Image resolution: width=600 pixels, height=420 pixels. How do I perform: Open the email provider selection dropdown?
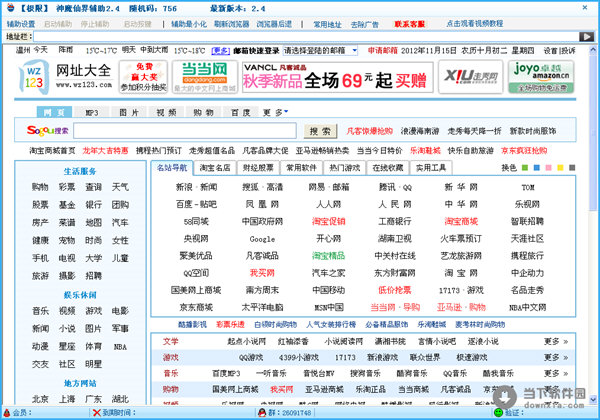(x=319, y=49)
